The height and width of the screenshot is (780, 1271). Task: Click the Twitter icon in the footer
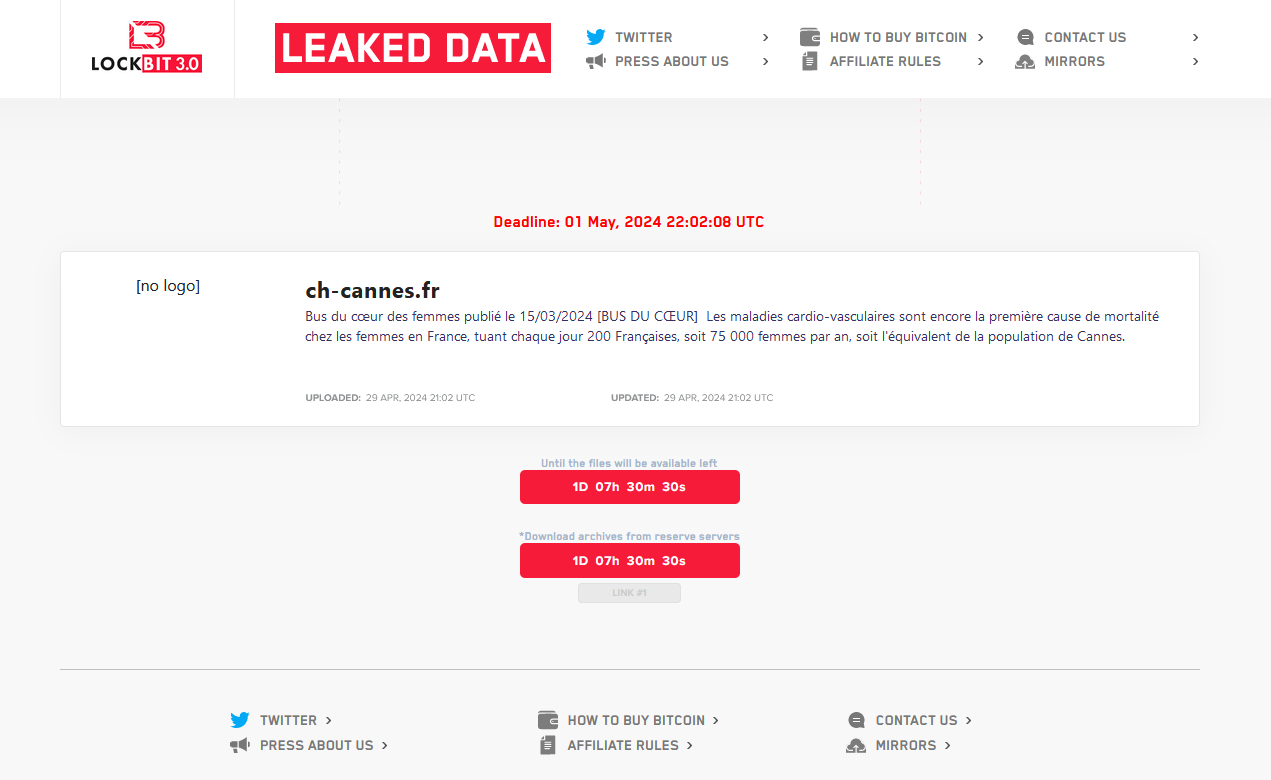click(x=240, y=720)
